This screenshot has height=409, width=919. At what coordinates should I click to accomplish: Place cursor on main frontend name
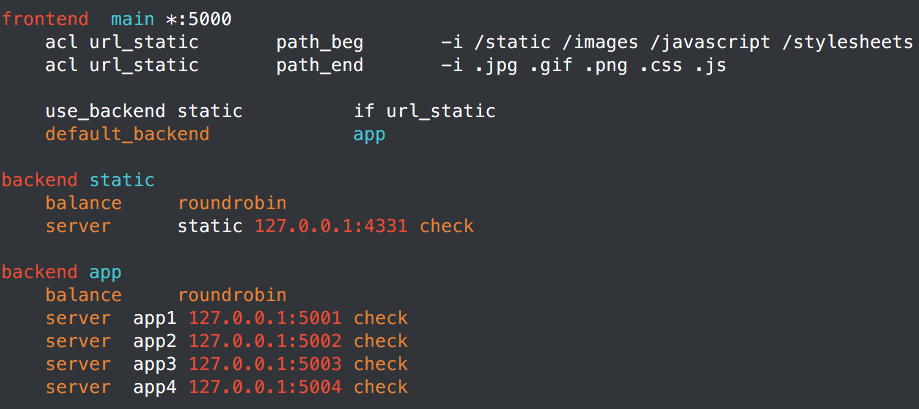(x=132, y=19)
